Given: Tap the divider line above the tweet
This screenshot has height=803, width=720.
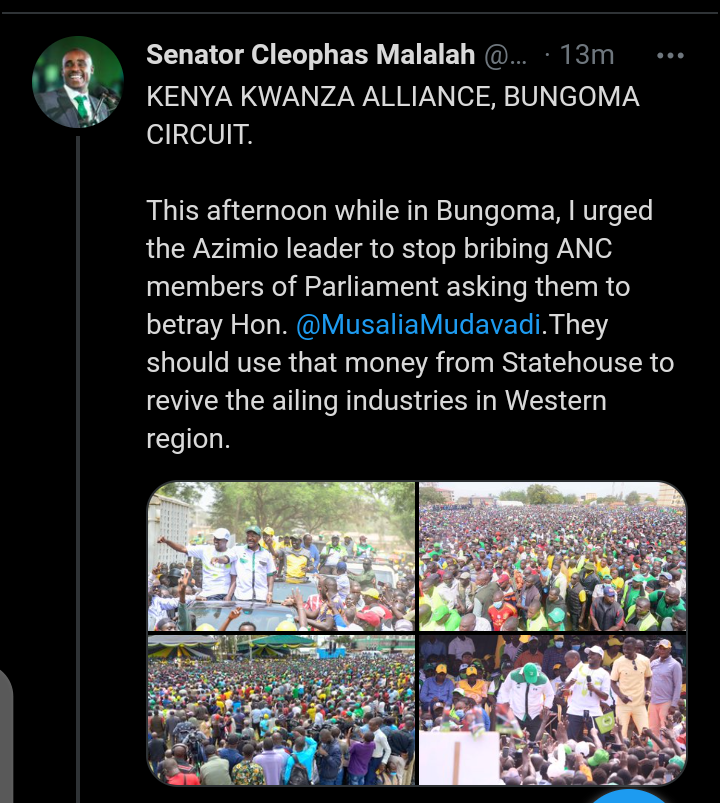Looking at the screenshot, I should (360, 12).
